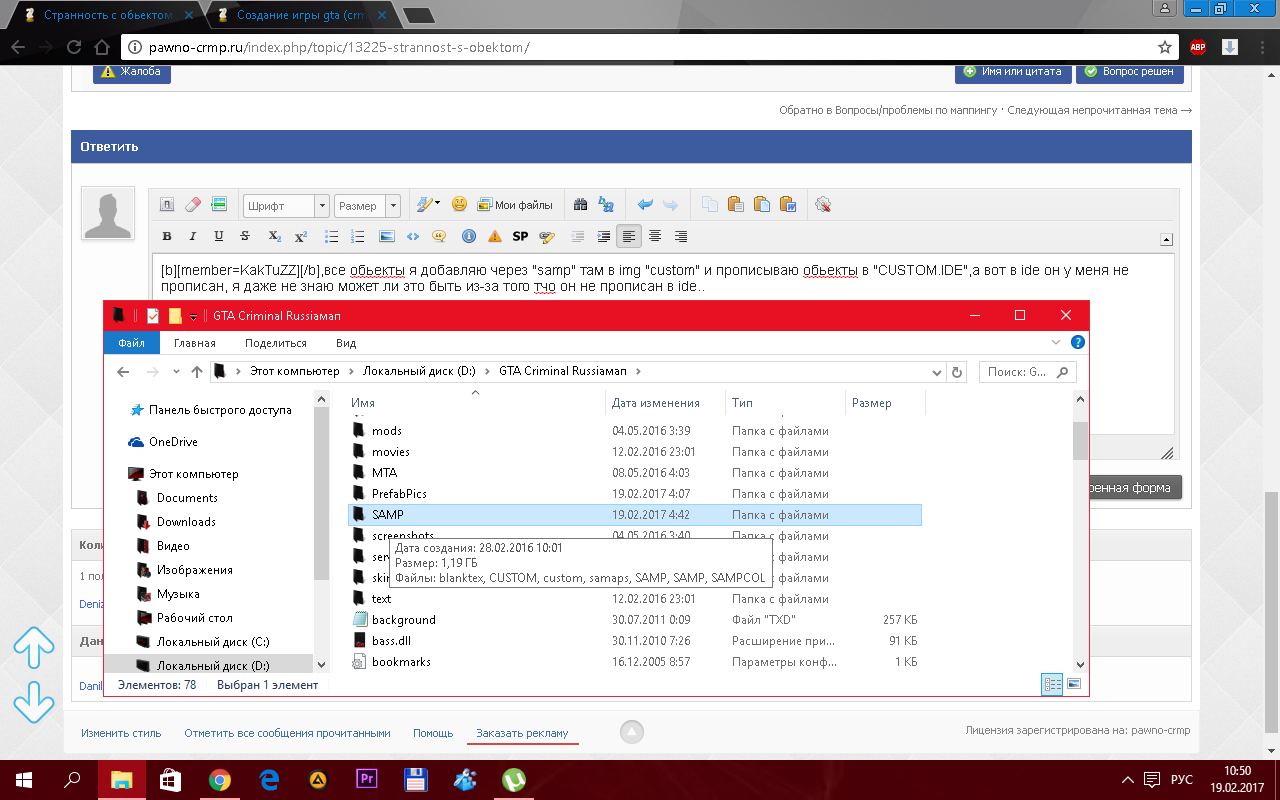1280x800 pixels.
Task: Paste from Word into the editor
Action: [x=788, y=205]
